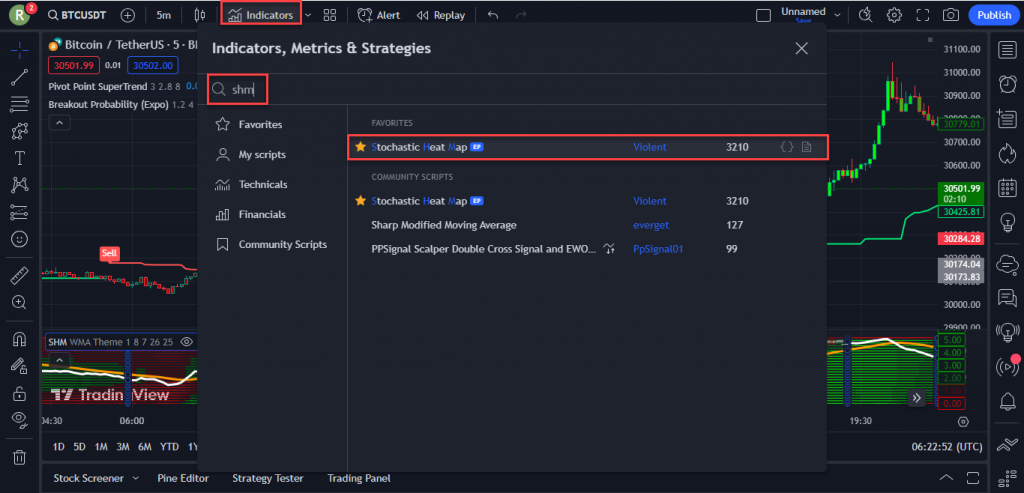The width and height of the screenshot is (1024, 493).
Task: View source code of favorite Stochastic Heat Map
Action: point(787,147)
